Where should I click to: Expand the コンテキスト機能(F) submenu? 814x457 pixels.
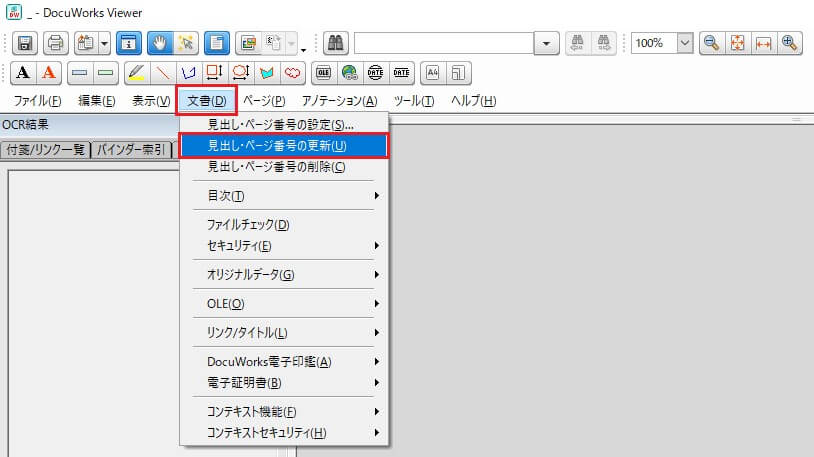pos(284,412)
